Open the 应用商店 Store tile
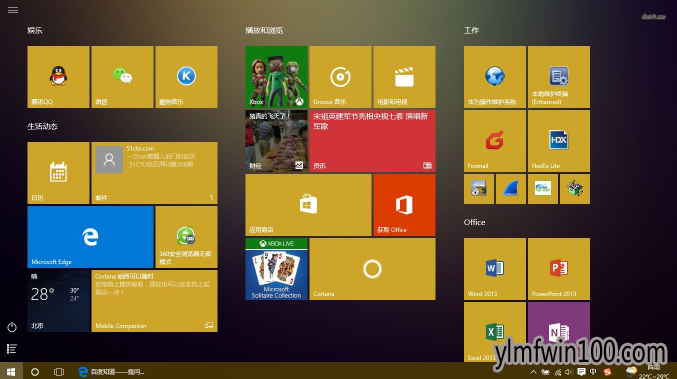The width and height of the screenshot is (677, 379). [x=308, y=205]
